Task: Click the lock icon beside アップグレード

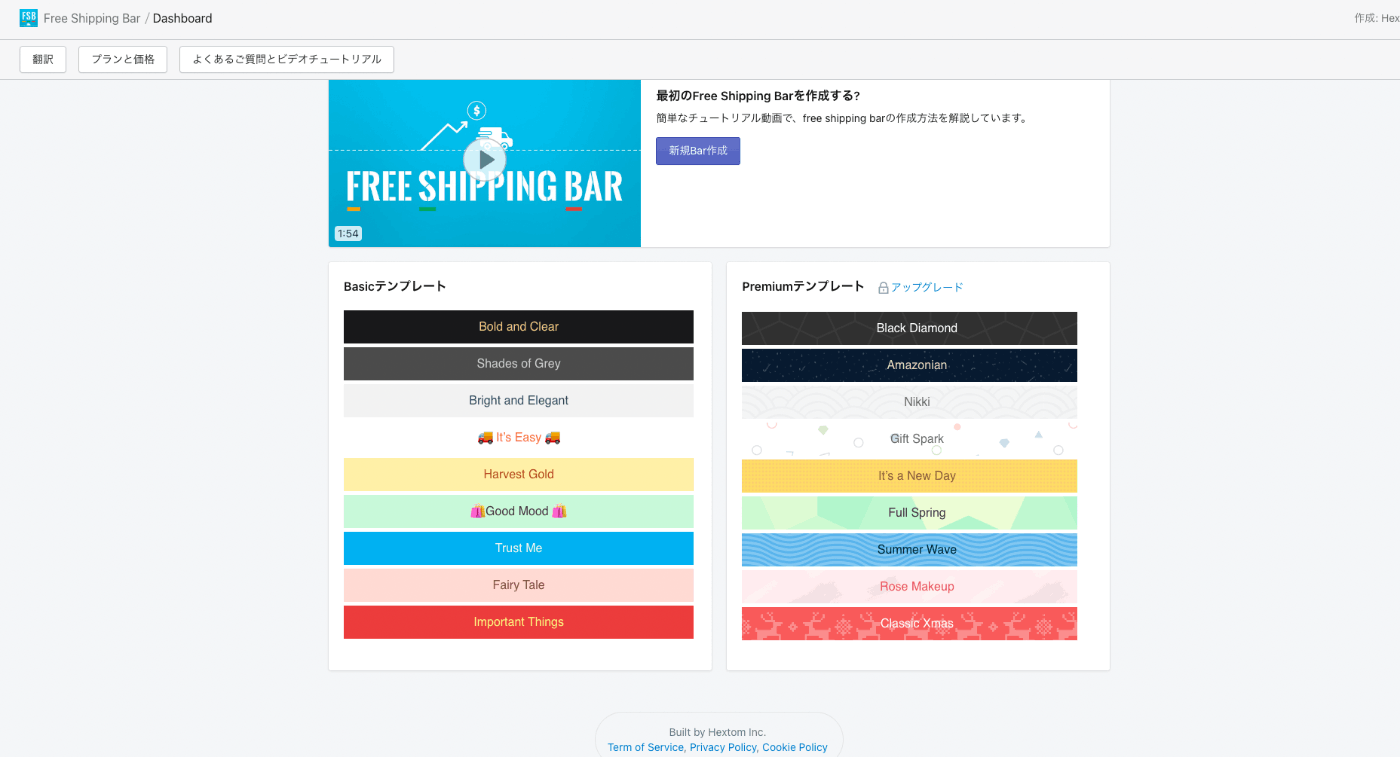Action: pos(883,288)
